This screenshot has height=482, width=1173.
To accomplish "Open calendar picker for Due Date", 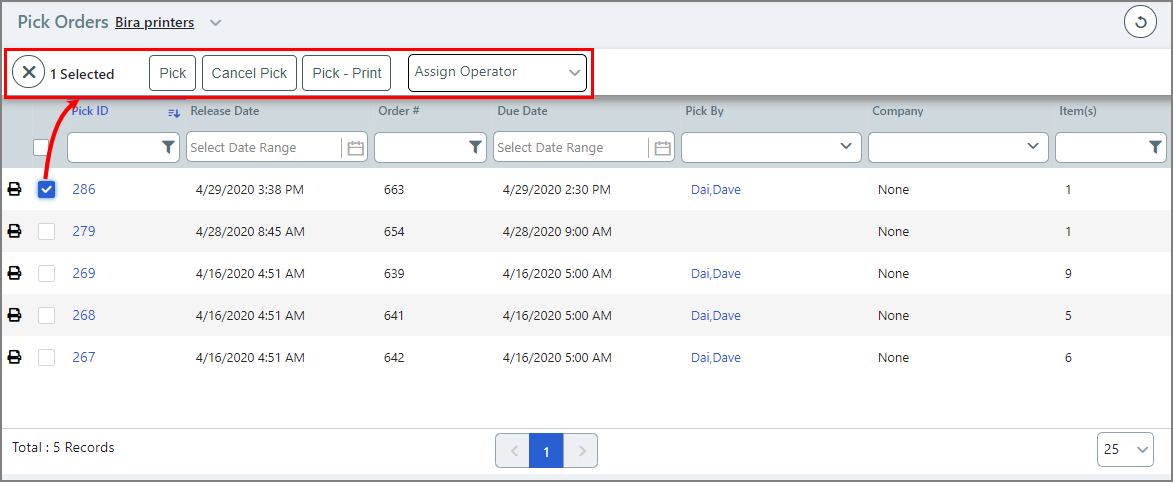I will (662, 148).
